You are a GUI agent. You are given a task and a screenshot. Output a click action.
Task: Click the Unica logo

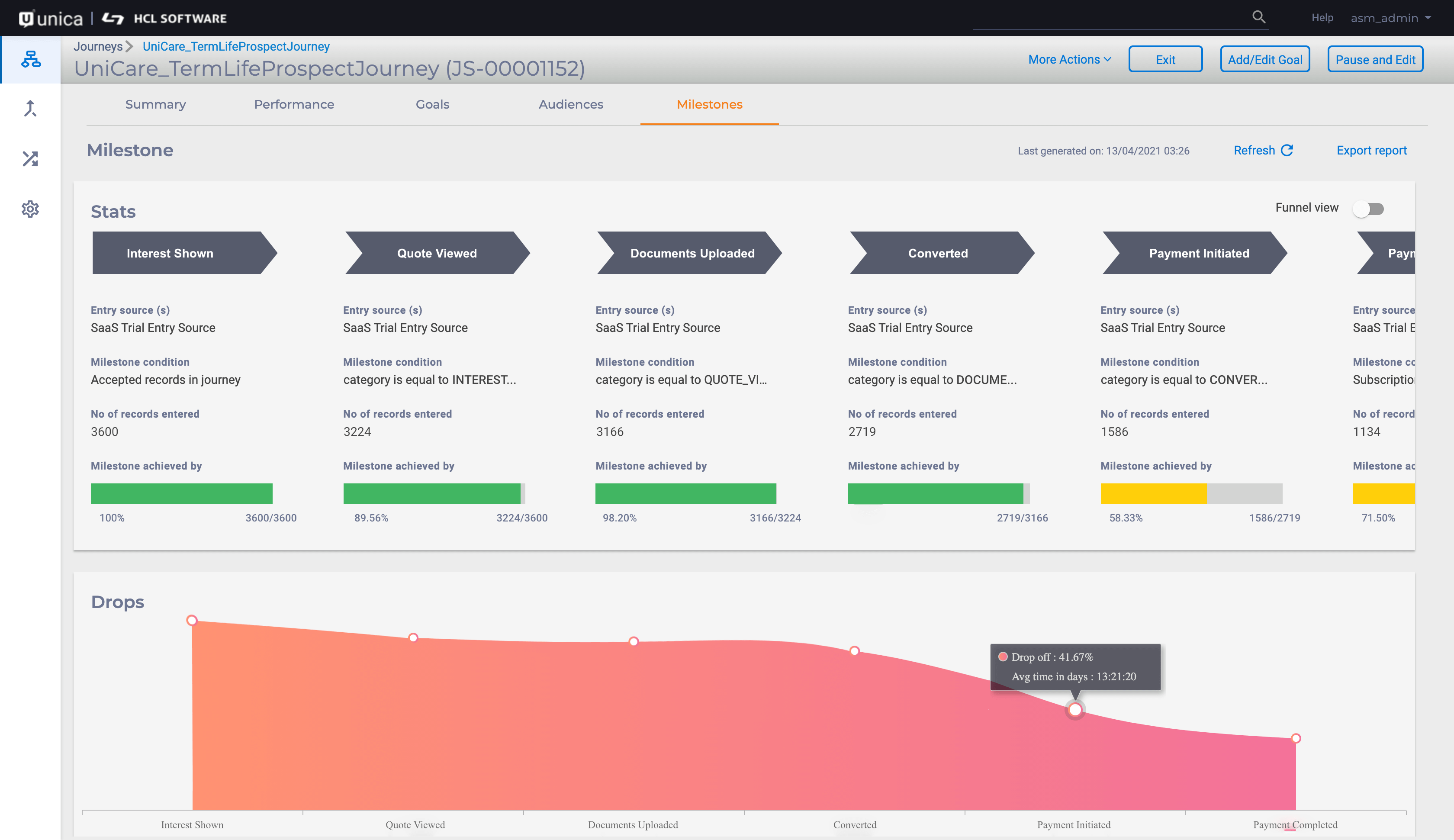[x=51, y=19]
